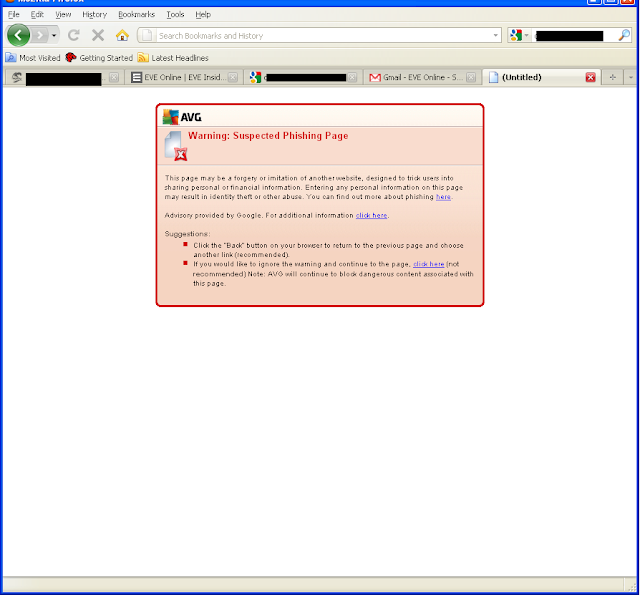
Task: Open the Most Visited bookmarks folder
Action: tap(33, 58)
